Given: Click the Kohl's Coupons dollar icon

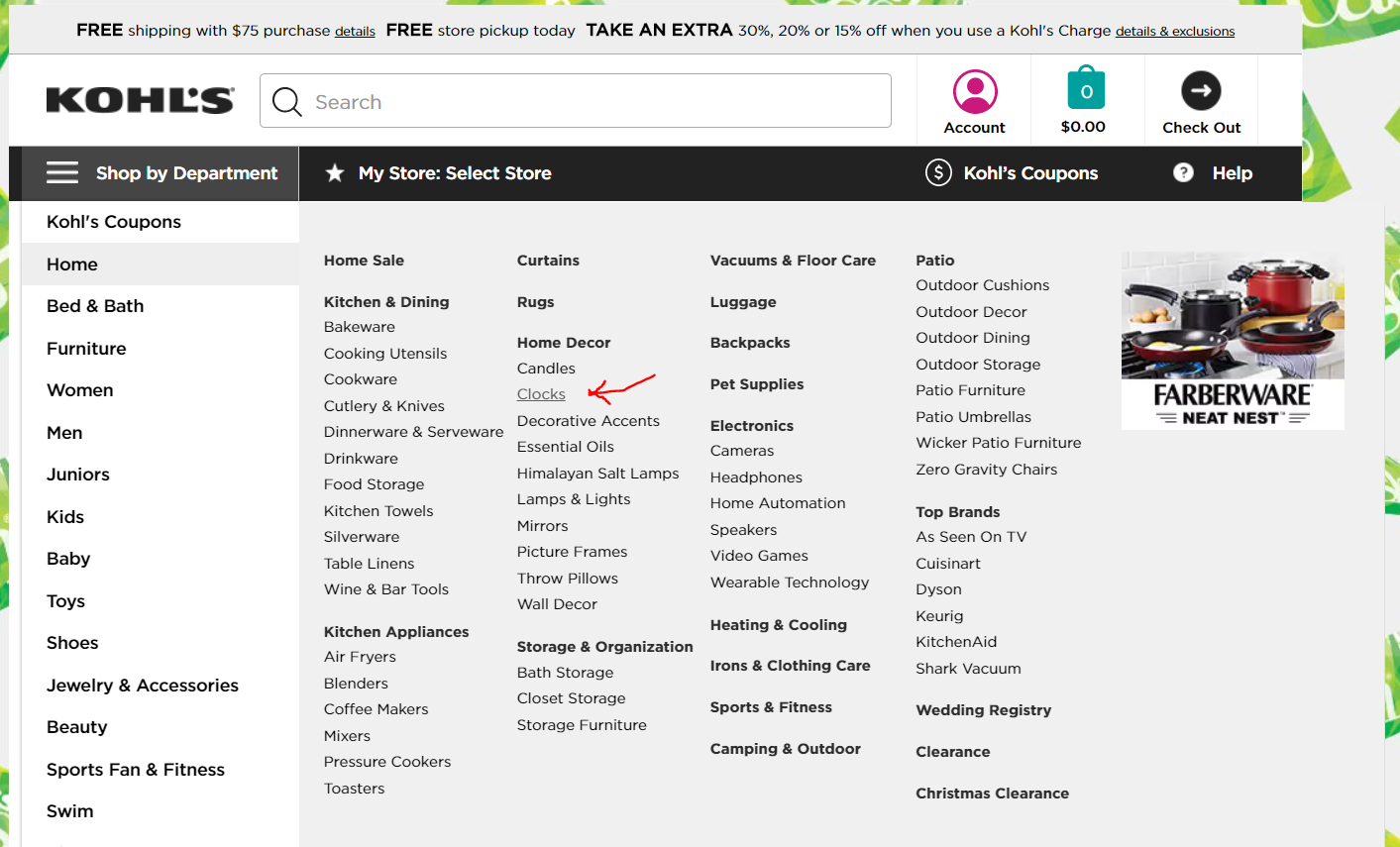Looking at the screenshot, I should click(938, 173).
